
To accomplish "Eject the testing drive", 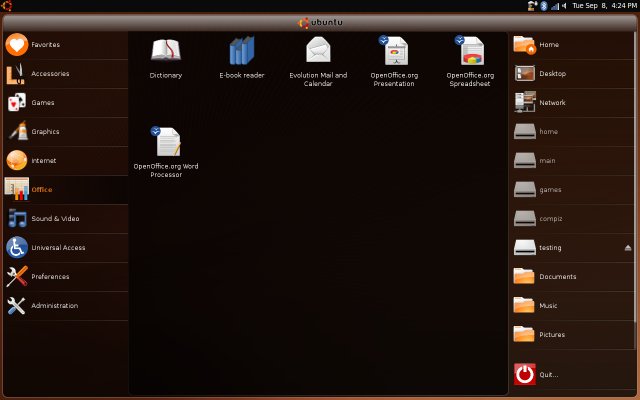I will 628,247.
